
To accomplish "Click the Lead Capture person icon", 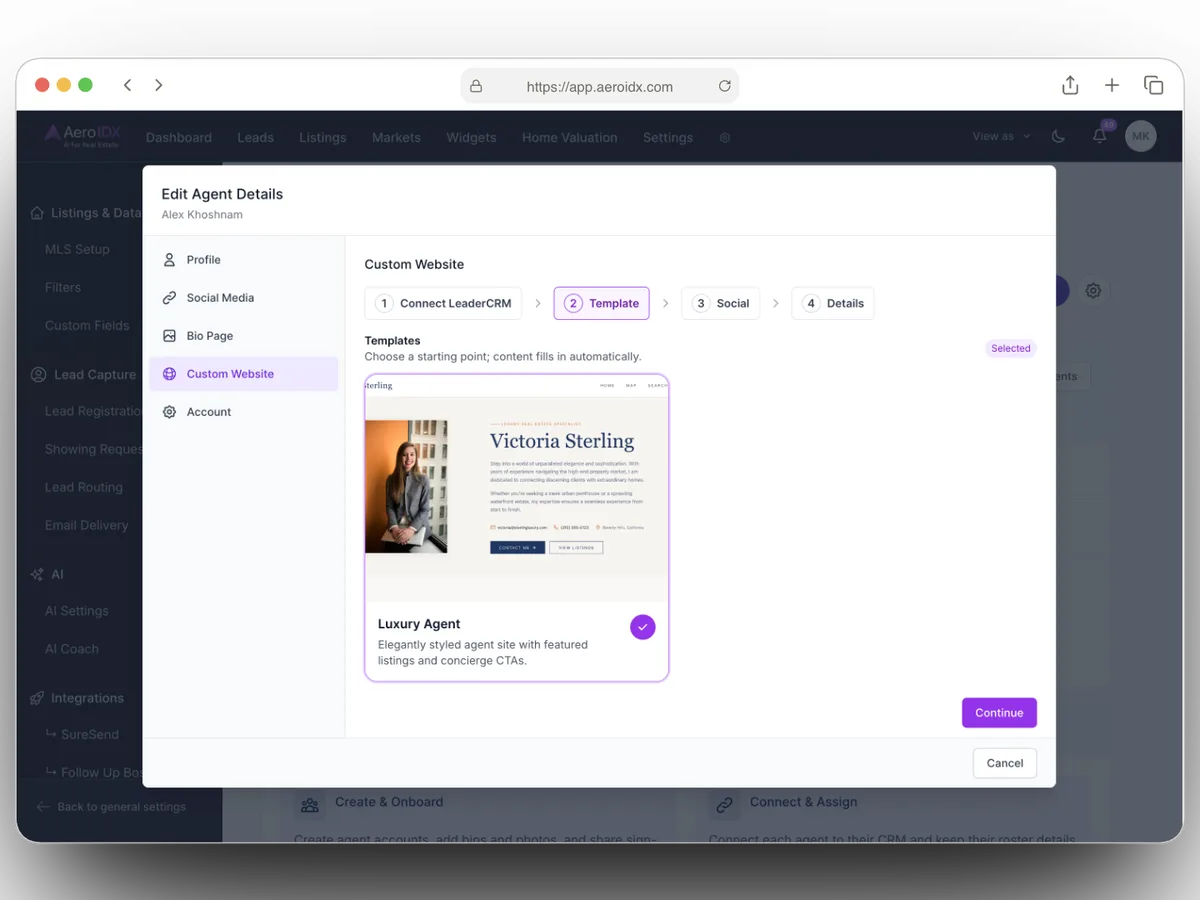I will 38,375.
